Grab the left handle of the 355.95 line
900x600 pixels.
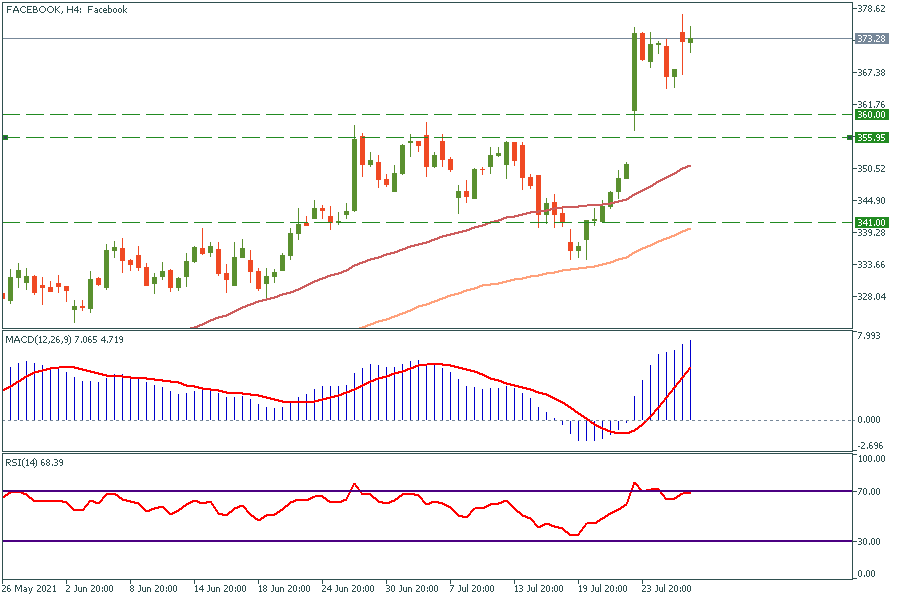coord(5,137)
